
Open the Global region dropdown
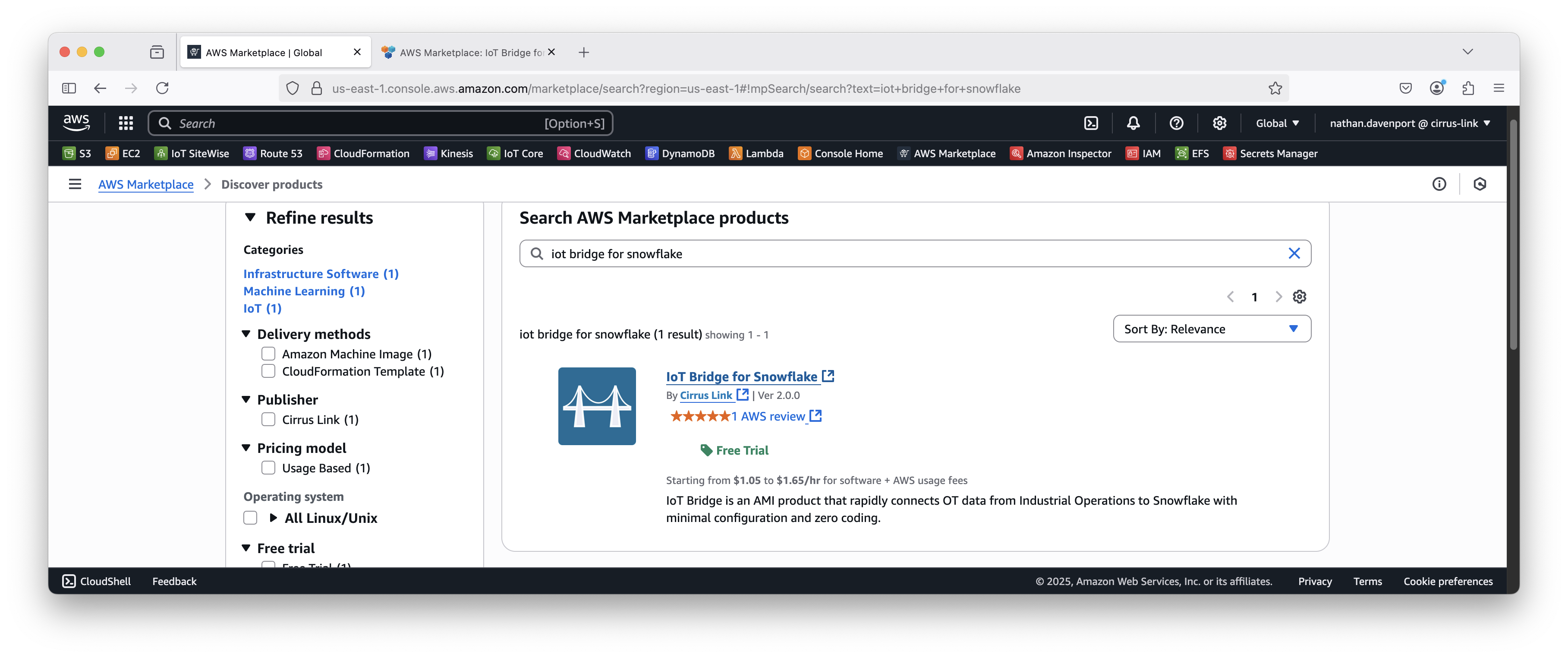(x=1277, y=123)
